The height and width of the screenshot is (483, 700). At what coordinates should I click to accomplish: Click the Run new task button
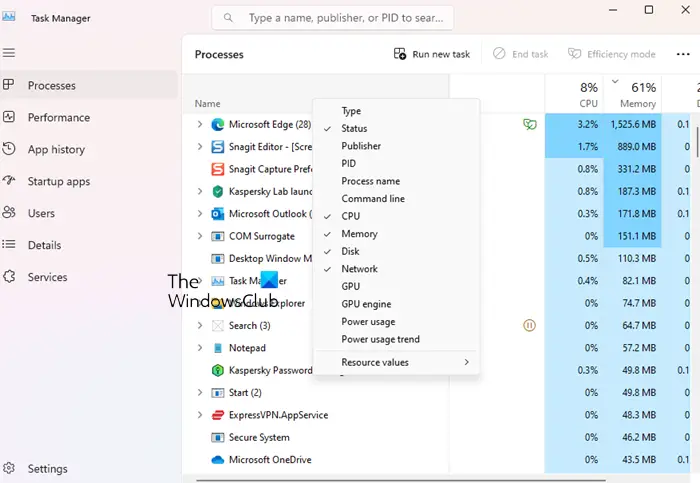432,54
